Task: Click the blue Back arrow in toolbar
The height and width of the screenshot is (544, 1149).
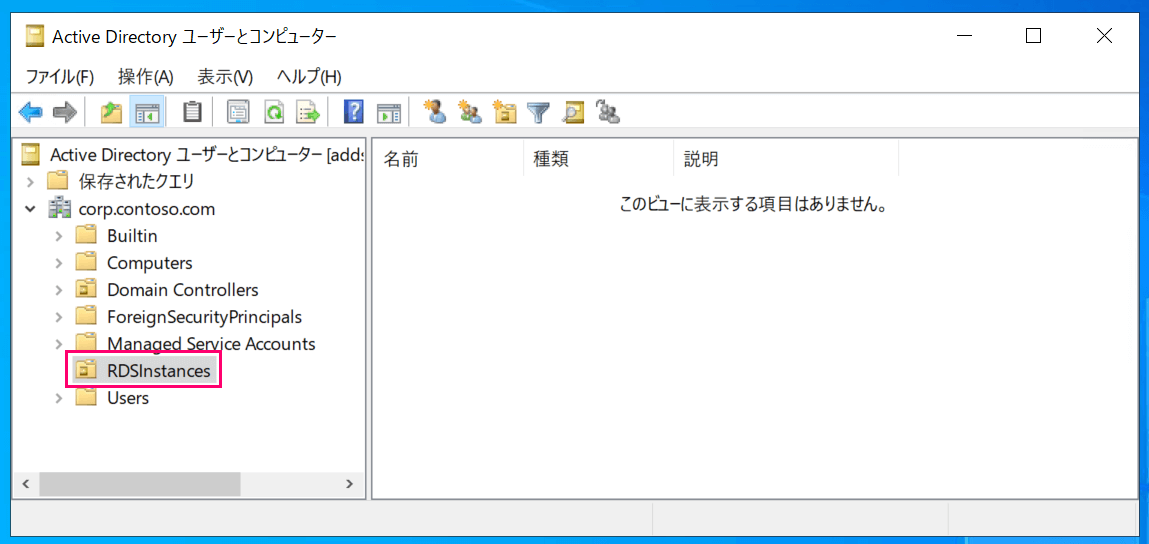Action: click(31, 112)
